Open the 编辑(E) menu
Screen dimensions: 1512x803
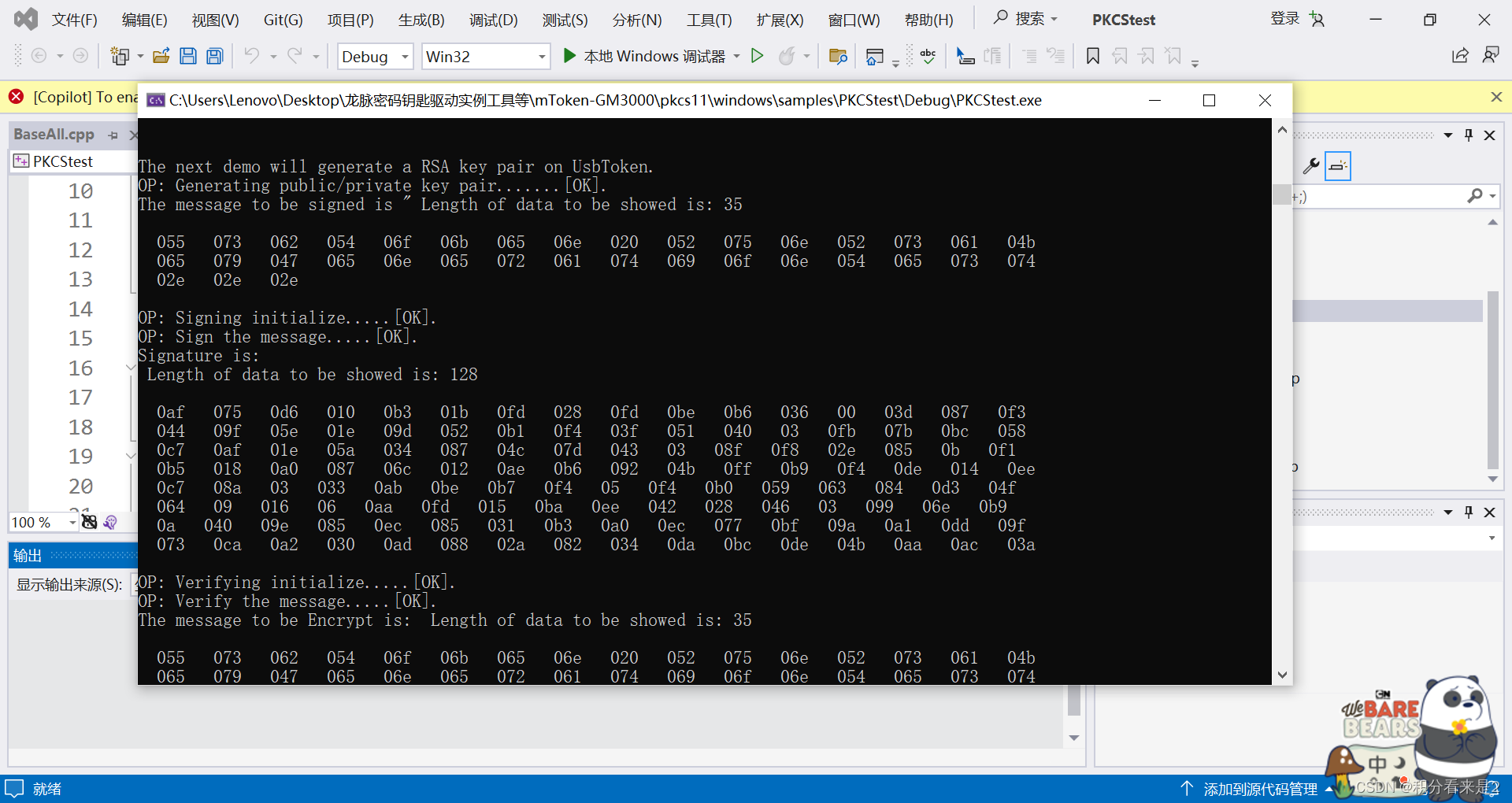point(145,20)
